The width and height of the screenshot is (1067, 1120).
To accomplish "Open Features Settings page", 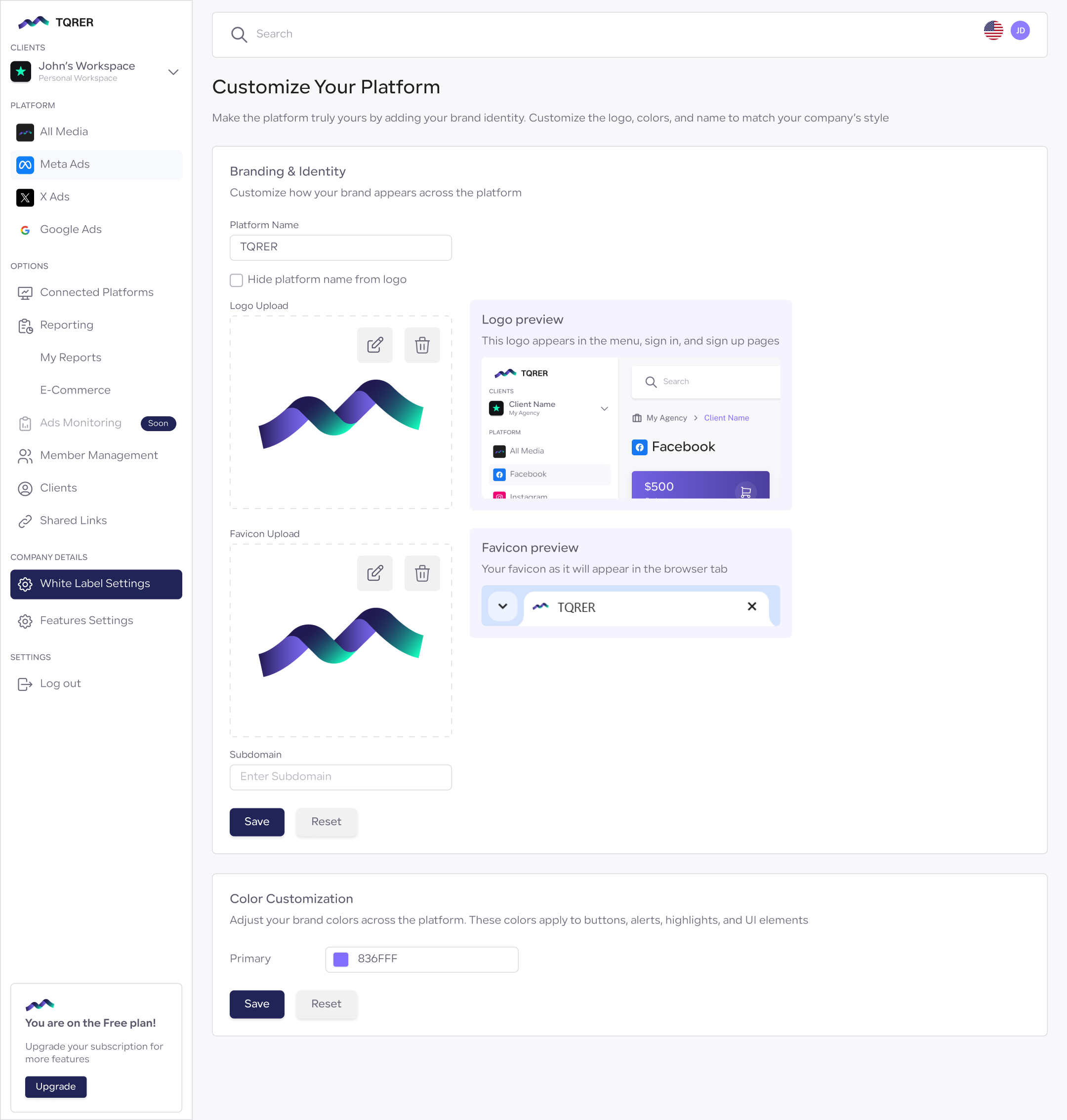I will coord(86,620).
